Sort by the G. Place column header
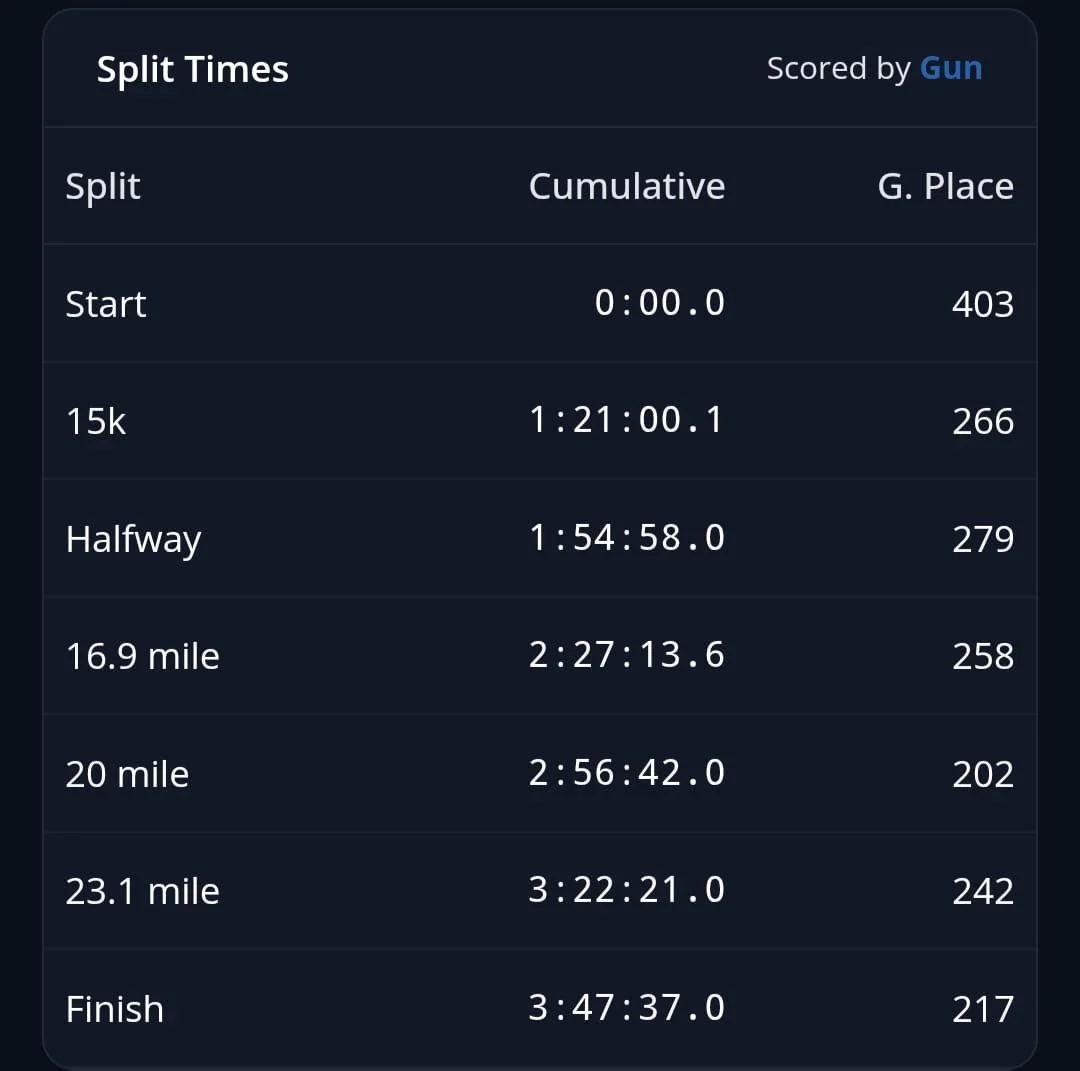Viewport: 1080px width, 1071px height. [945, 186]
